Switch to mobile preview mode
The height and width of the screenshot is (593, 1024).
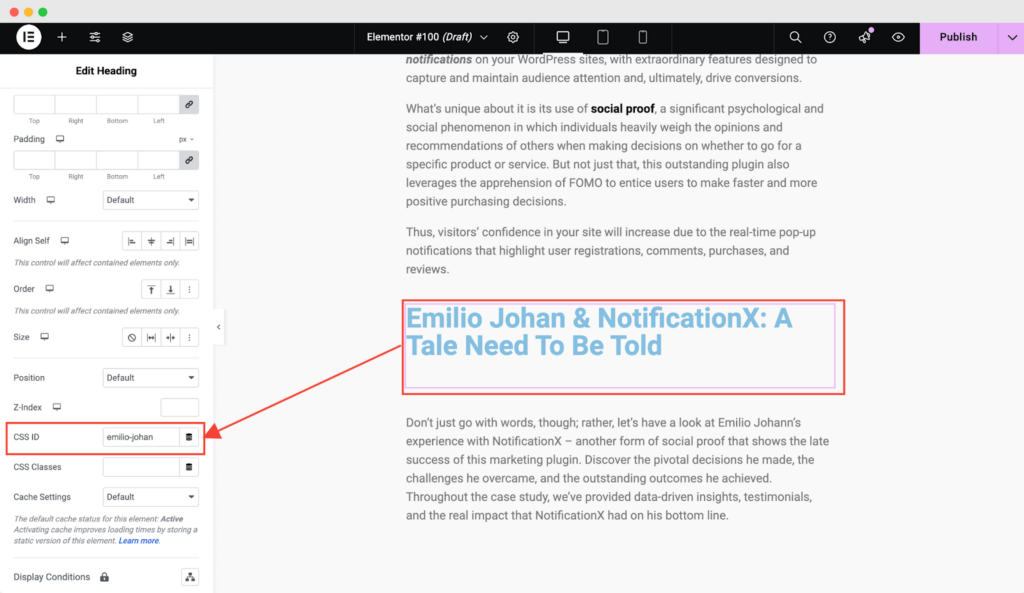tap(643, 37)
